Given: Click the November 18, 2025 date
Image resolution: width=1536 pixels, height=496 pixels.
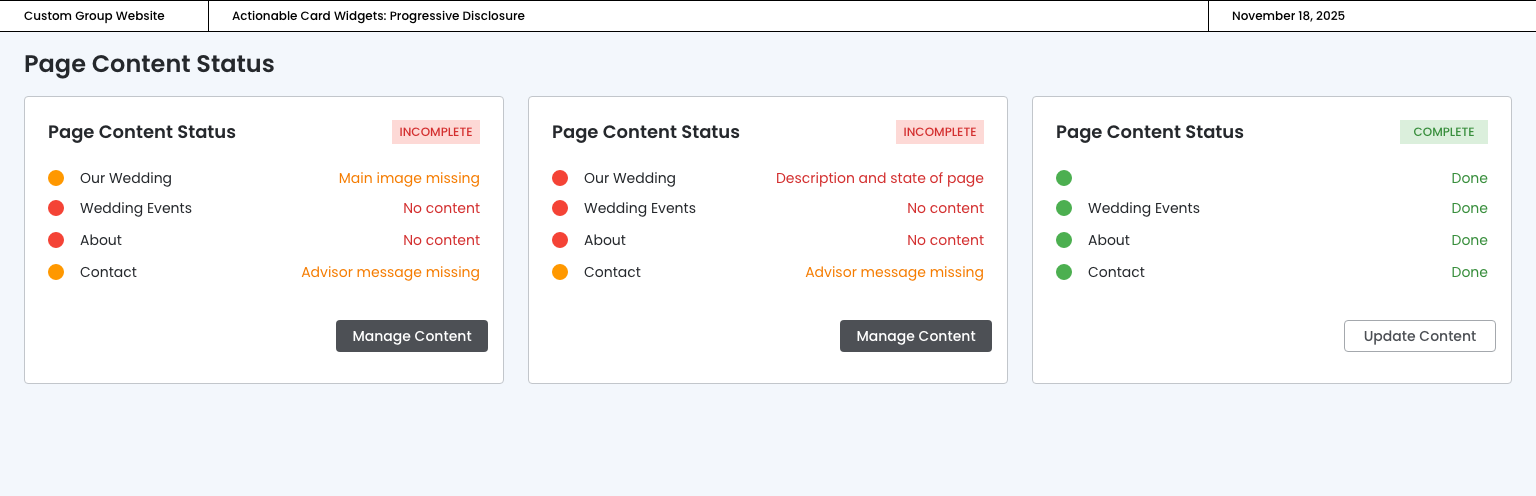Looking at the screenshot, I should click(1288, 16).
